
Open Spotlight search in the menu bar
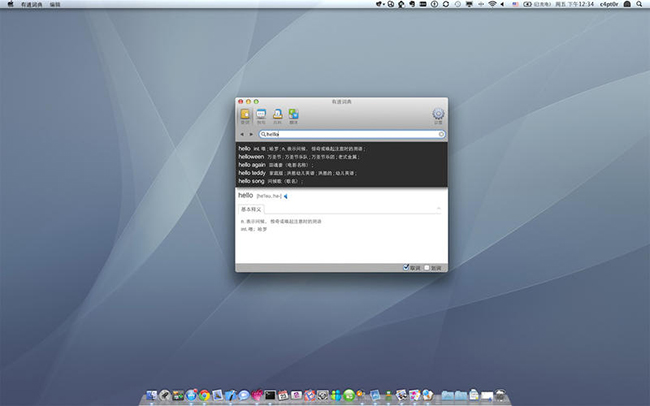click(638, 4)
